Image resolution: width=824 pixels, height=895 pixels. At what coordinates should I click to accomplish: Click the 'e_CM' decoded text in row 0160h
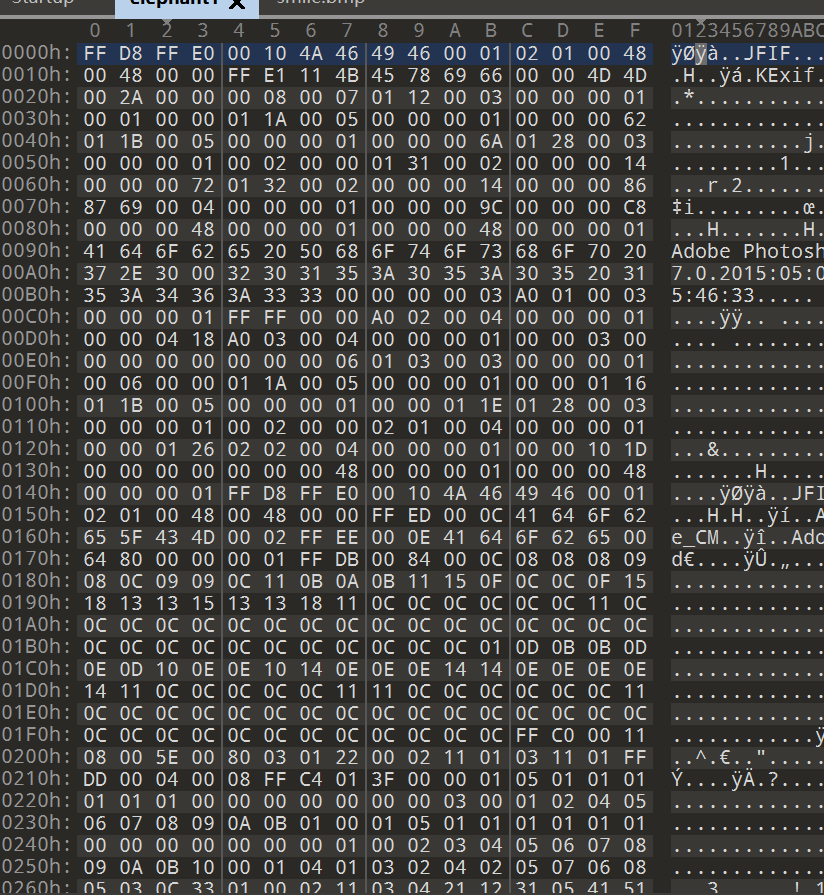pos(695,537)
